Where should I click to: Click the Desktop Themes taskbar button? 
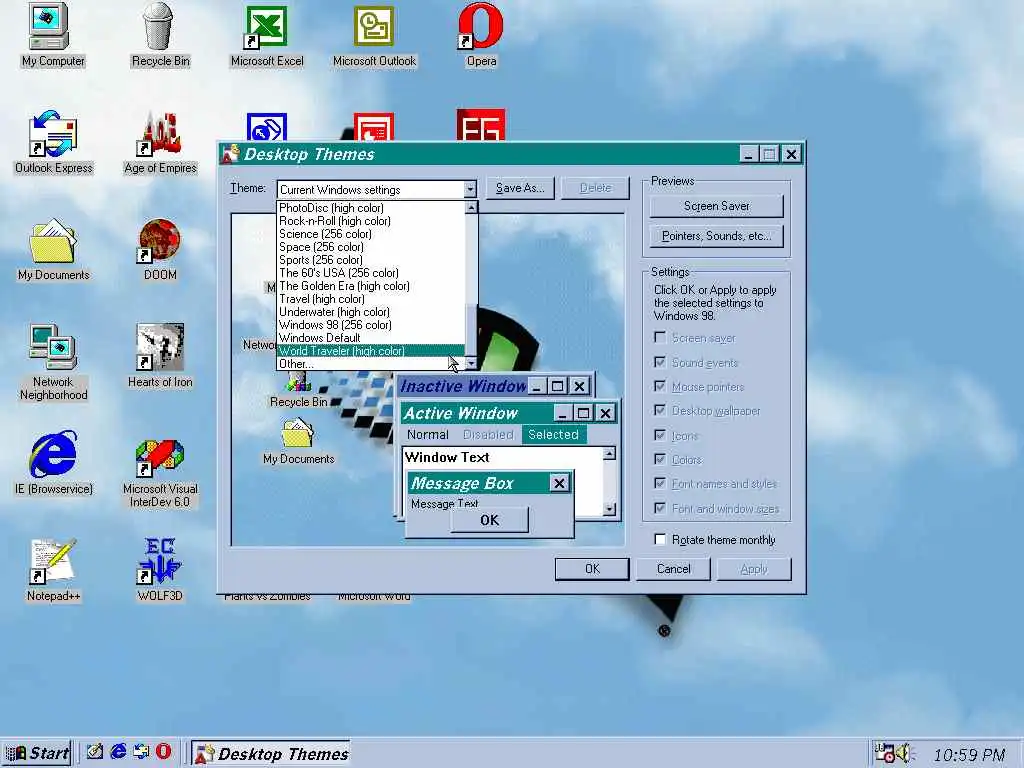pyautogui.click(x=270, y=753)
